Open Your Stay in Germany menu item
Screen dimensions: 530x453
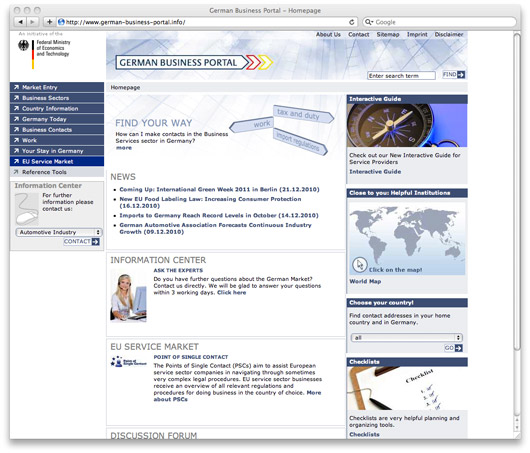pyautogui.click(x=57, y=151)
